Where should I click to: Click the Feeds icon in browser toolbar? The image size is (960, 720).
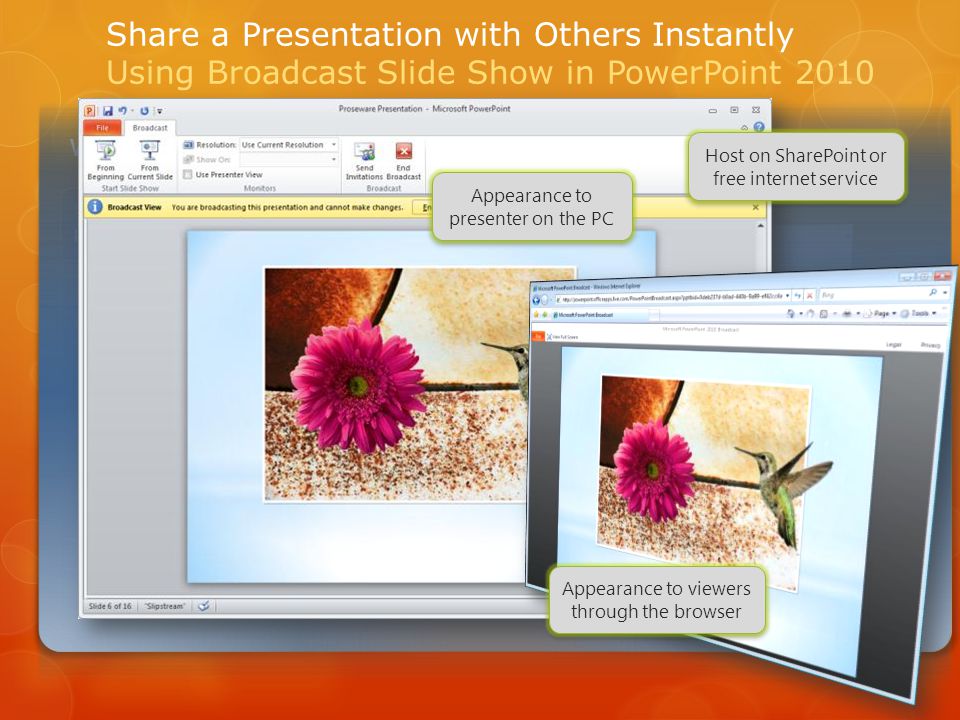811,313
